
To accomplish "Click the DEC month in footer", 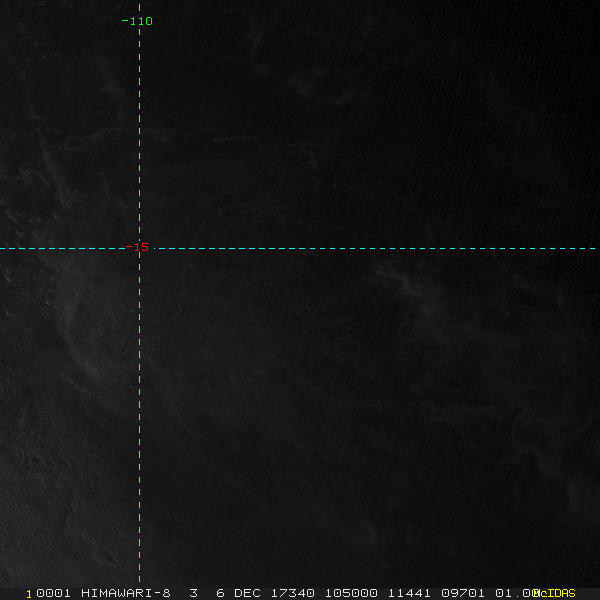I will pos(248,593).
